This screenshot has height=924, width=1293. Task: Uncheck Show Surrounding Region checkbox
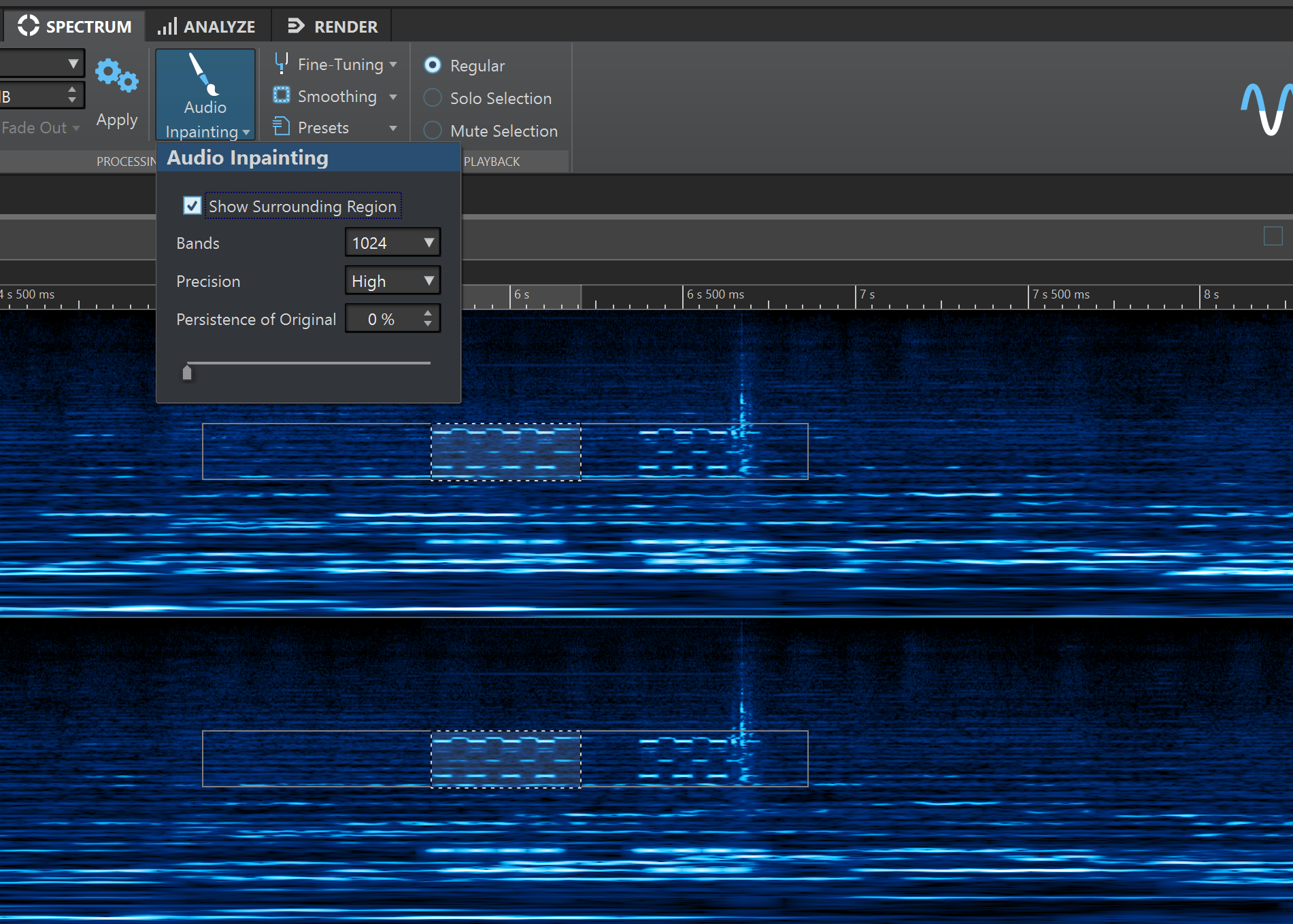(192, 206)
